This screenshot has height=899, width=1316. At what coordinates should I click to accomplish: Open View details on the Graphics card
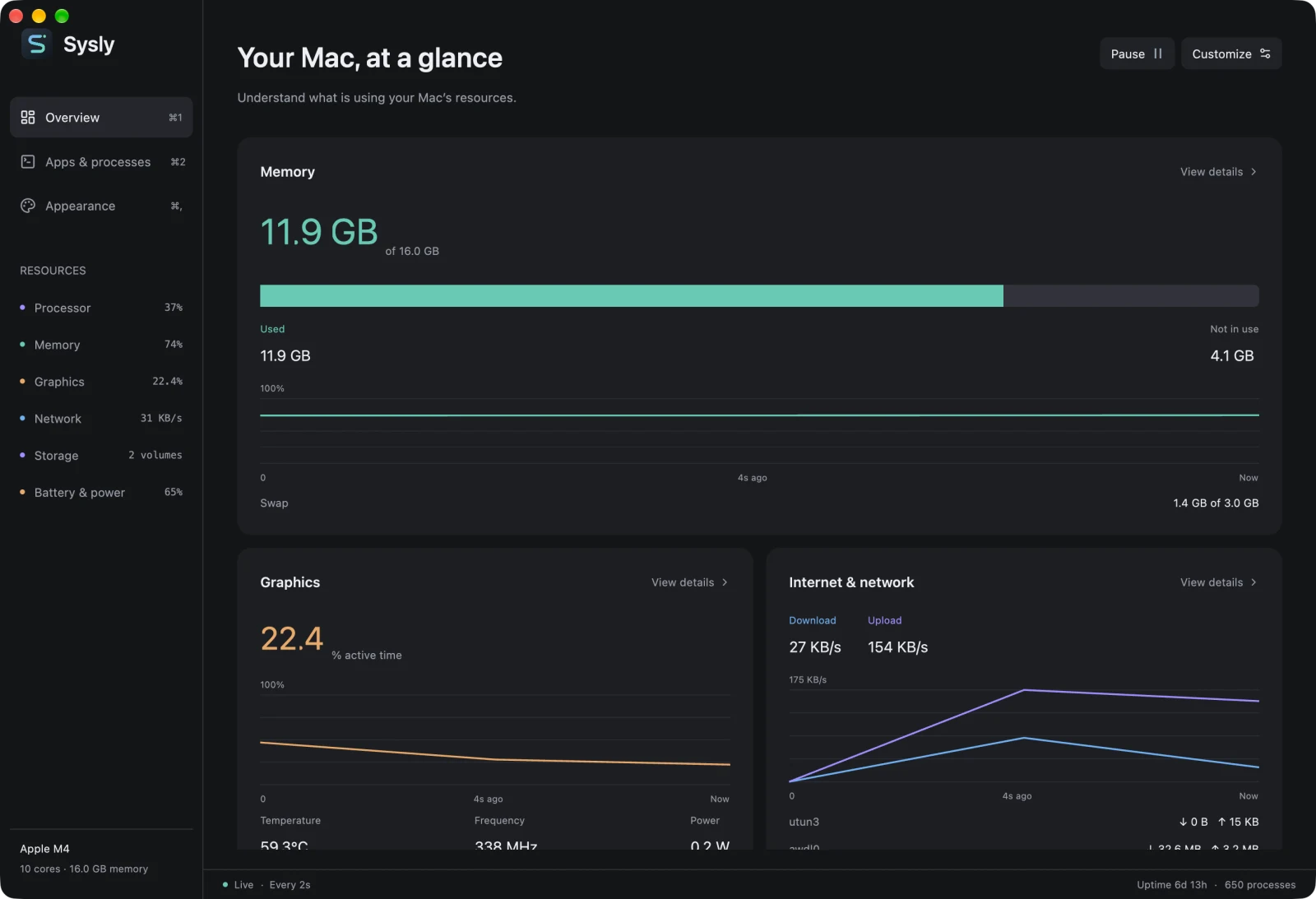point(689,582)
